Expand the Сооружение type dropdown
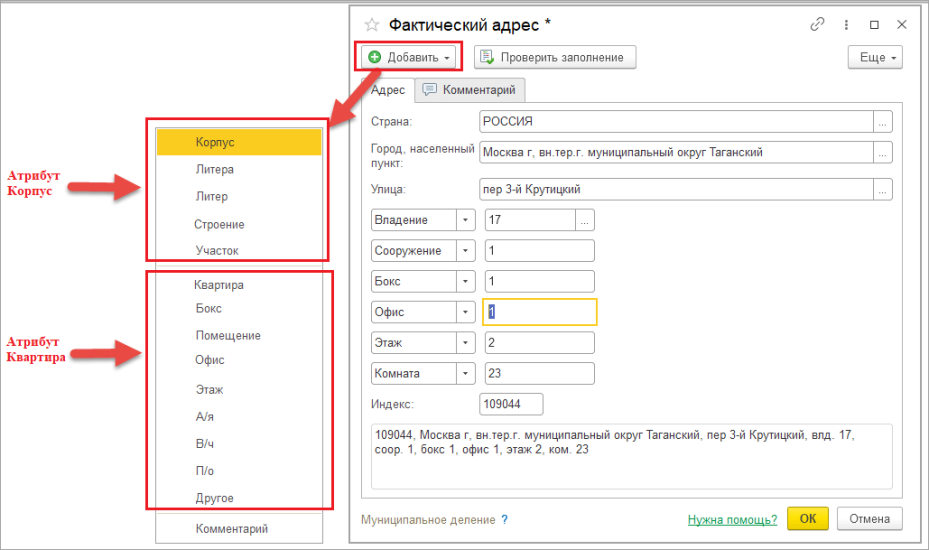This screenshot has height=550, width=929. pos(466,251)
